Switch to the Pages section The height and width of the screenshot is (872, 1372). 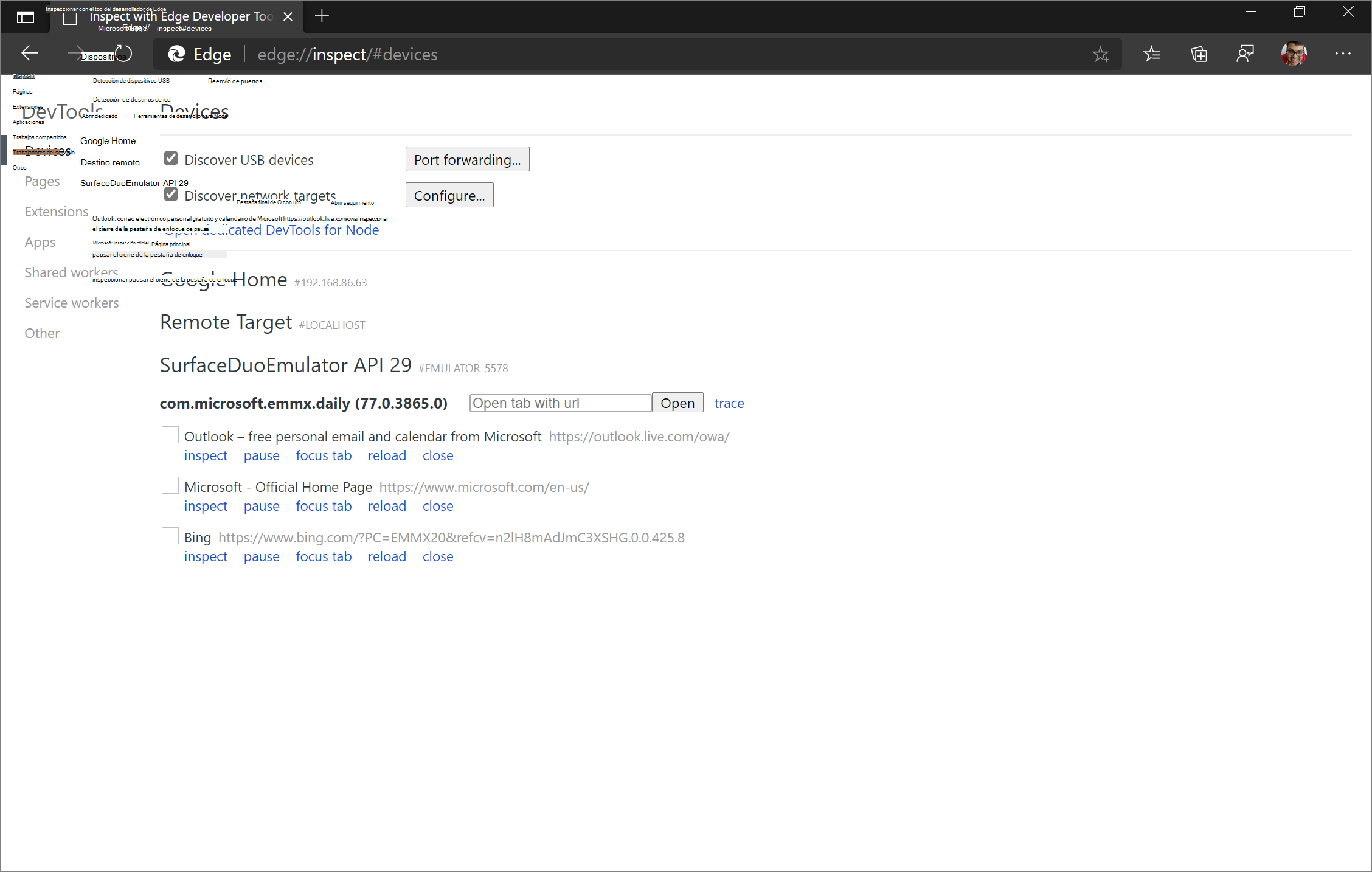[42, 181]
